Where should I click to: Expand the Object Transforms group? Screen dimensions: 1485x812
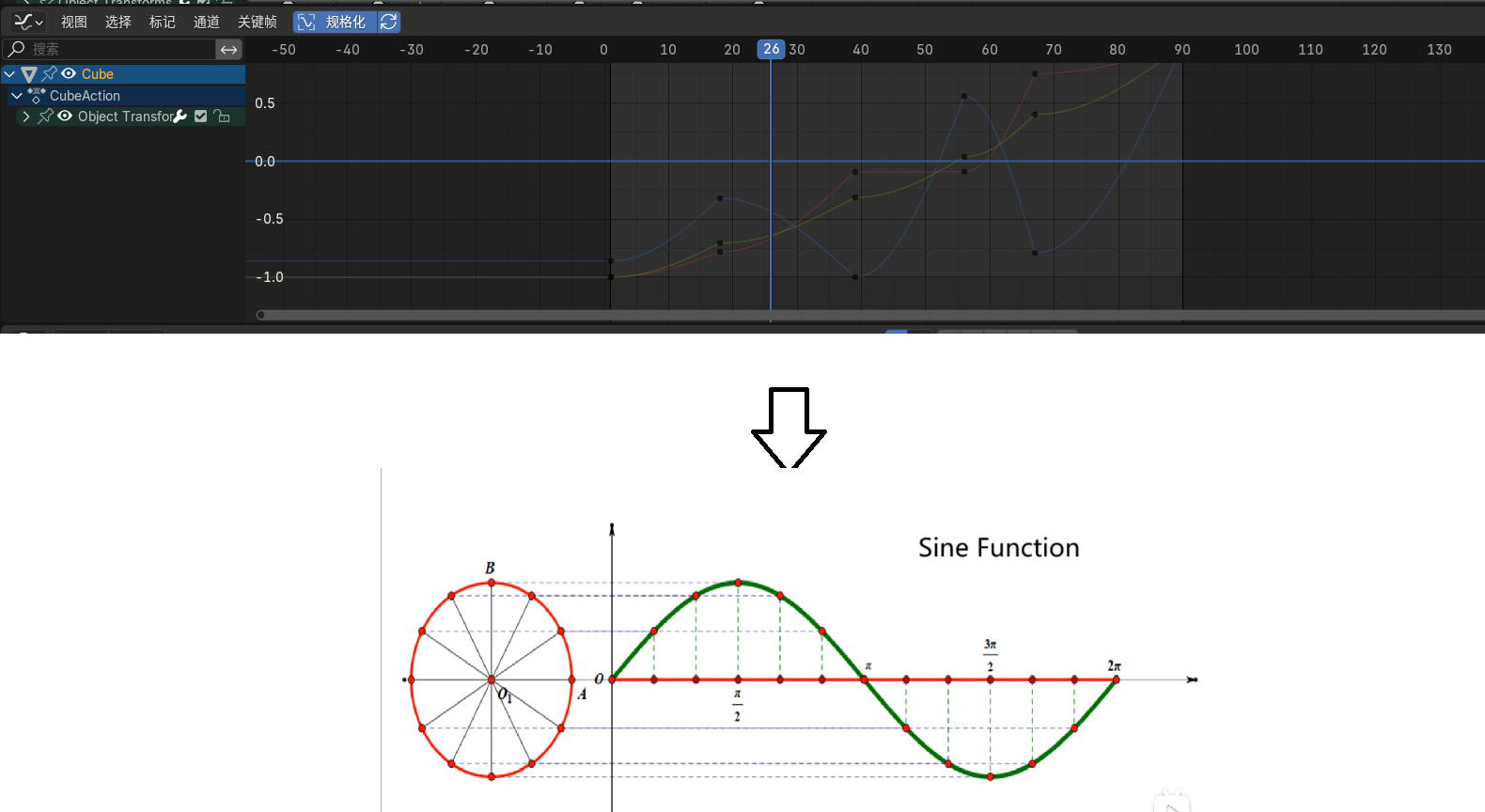click(26, 117)
